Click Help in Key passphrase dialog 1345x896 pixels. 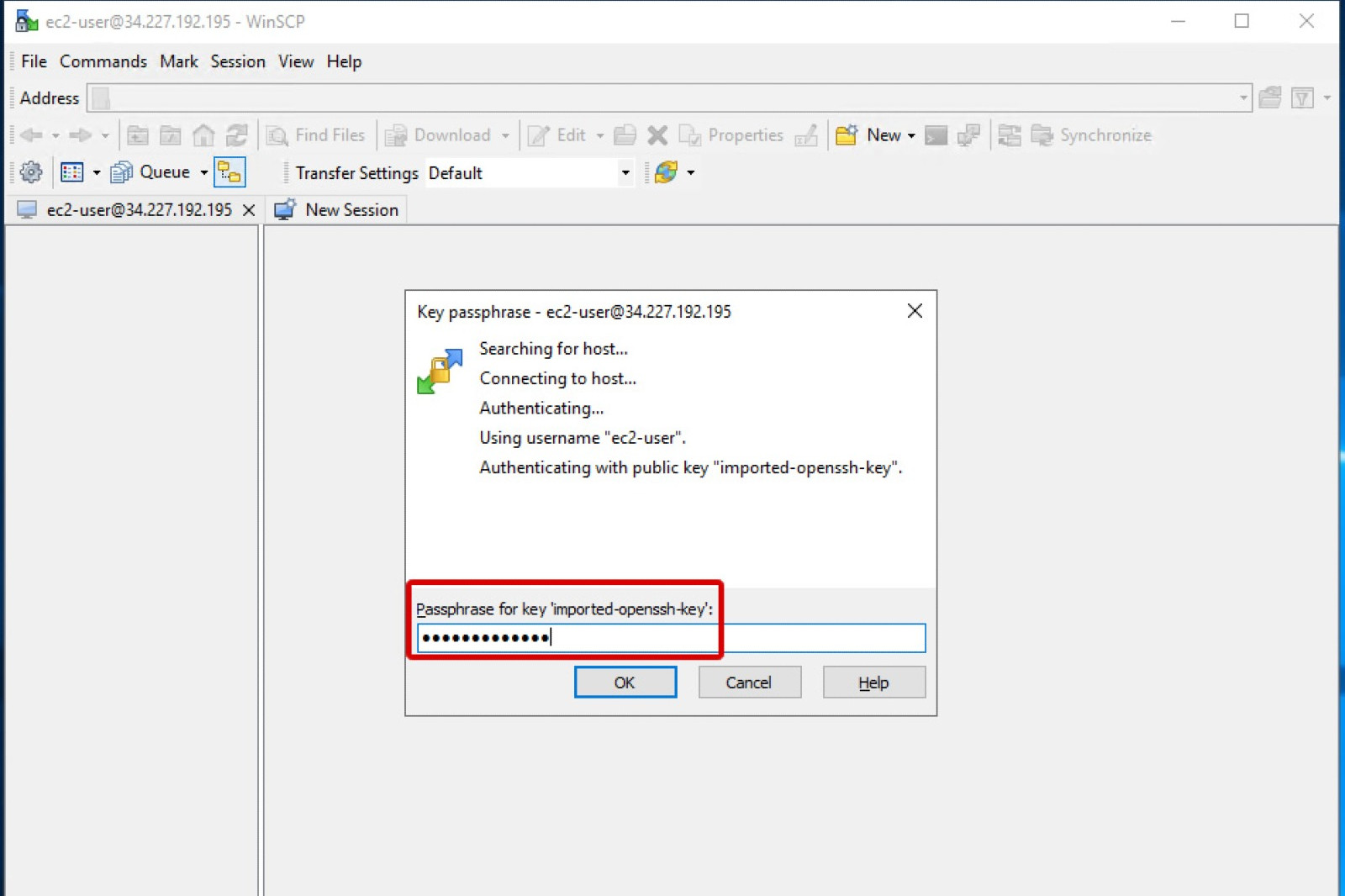(x=873, y=683)
